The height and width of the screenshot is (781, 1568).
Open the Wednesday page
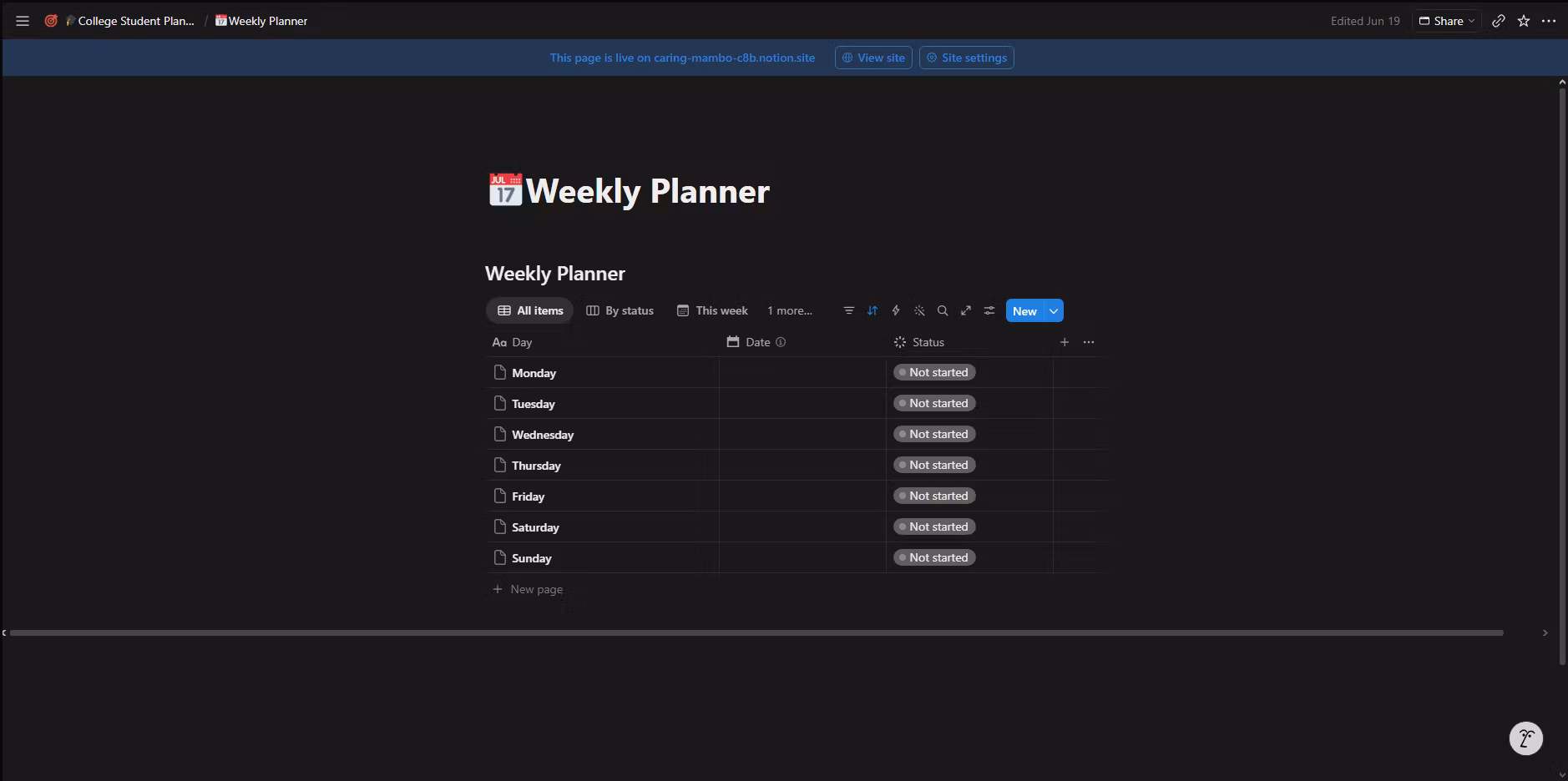pos(543,435)
